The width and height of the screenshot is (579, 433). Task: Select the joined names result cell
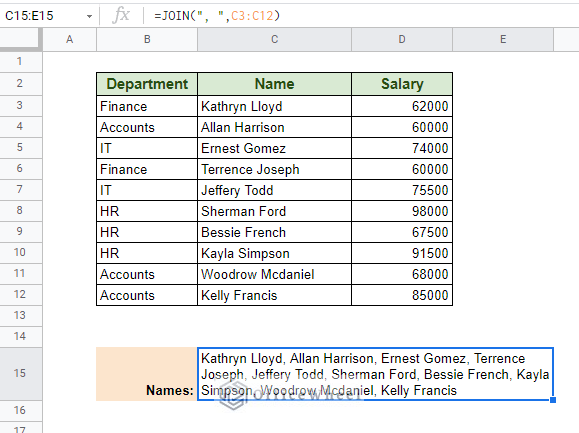click(375, 374)
